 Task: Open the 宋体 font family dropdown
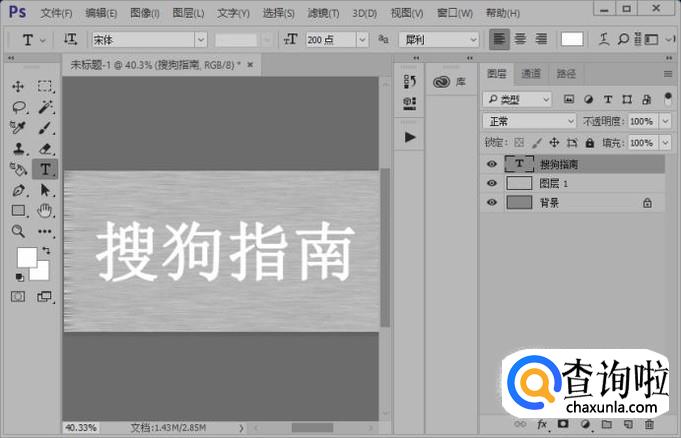201,40
